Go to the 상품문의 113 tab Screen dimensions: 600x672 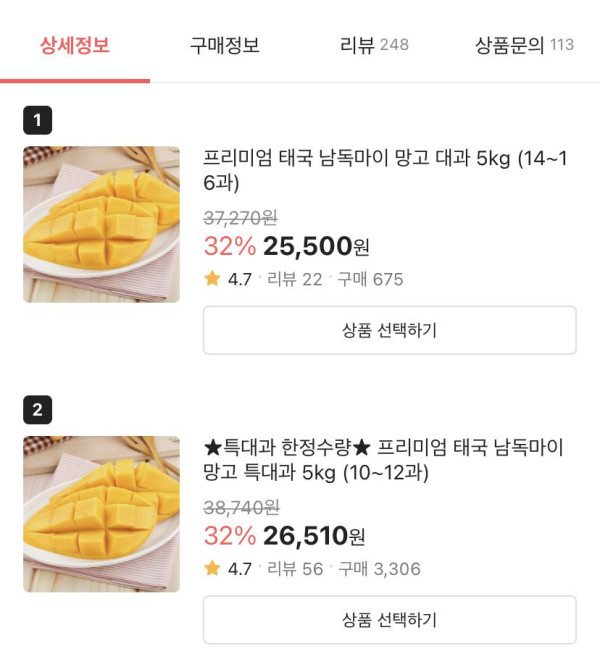pyautogui.click(x=524, y=45)
